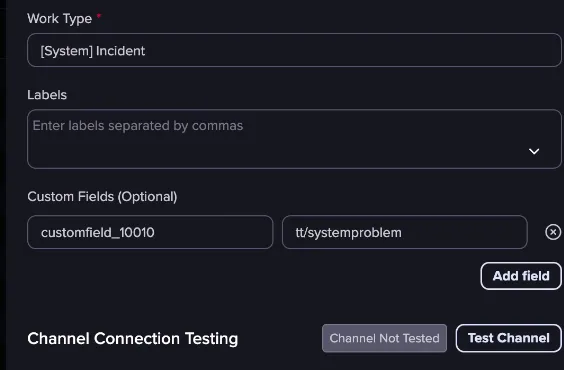564x370 pixels.
Task: Add field to custom fields
Action: [521, 276]
